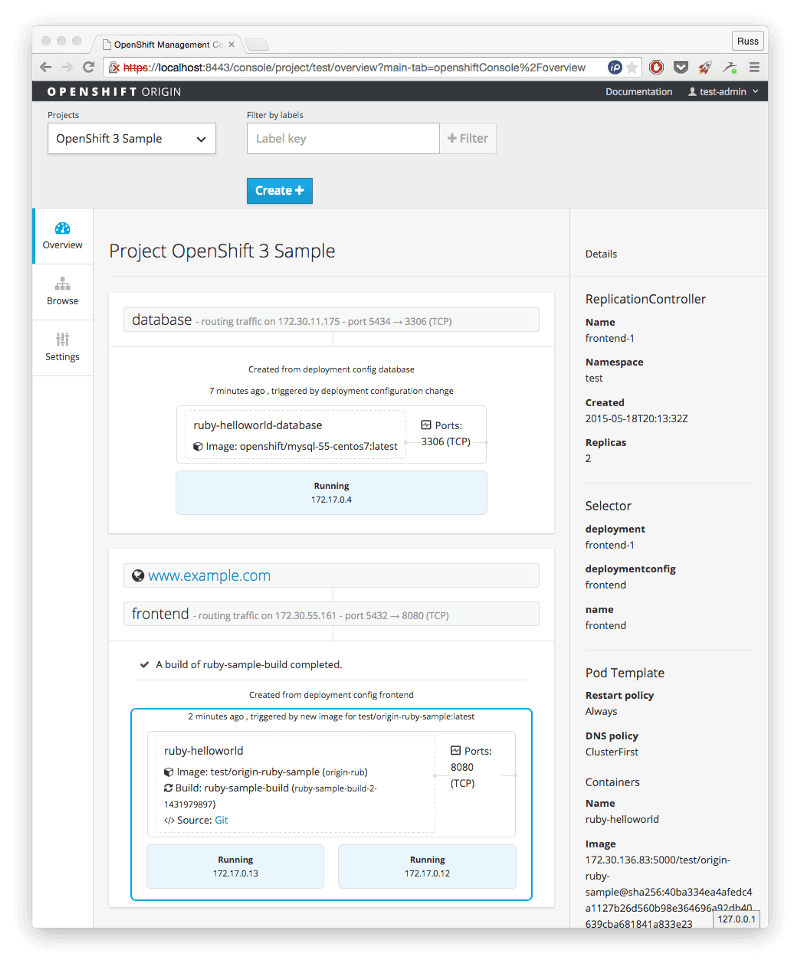Image resolution: width=800 pixels, height=966 pixels.
Task: Click the Create button
Action: 279,189
